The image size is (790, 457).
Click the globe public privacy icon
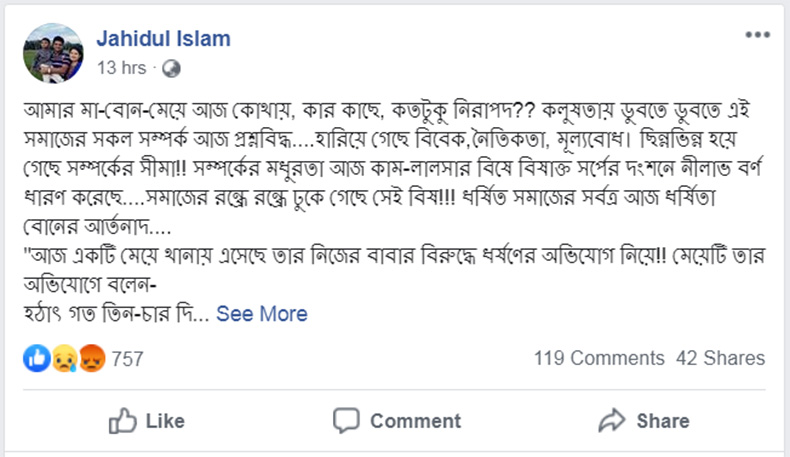coord(171,69)
